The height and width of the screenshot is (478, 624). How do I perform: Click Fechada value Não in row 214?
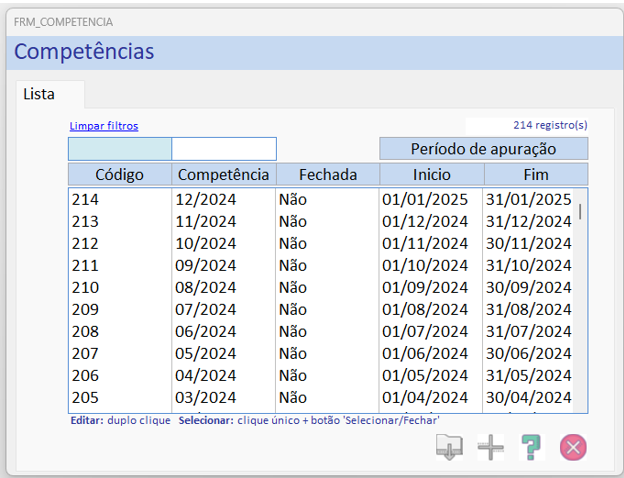point(293,199)
